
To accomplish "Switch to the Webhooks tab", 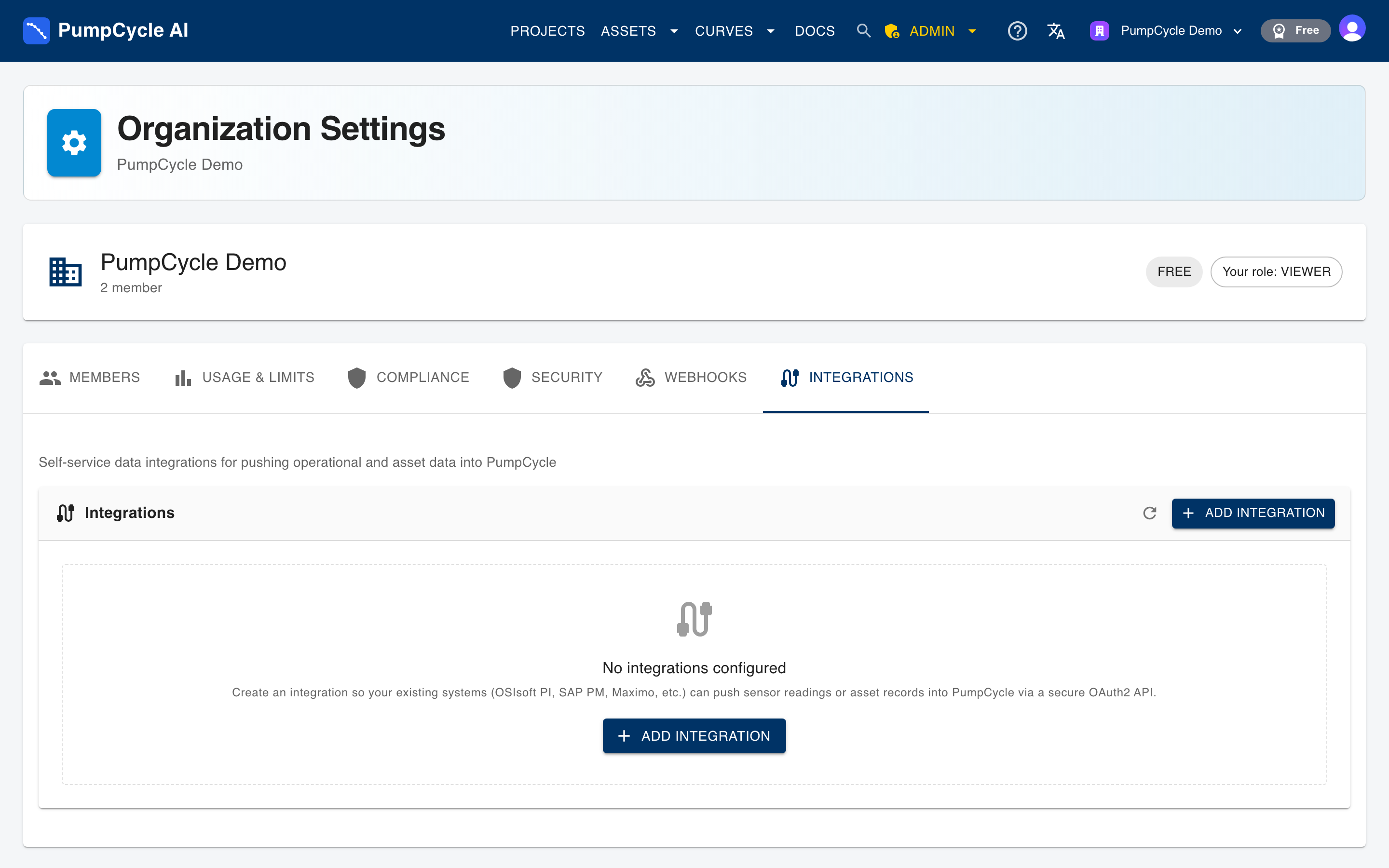I will (691, 378).
